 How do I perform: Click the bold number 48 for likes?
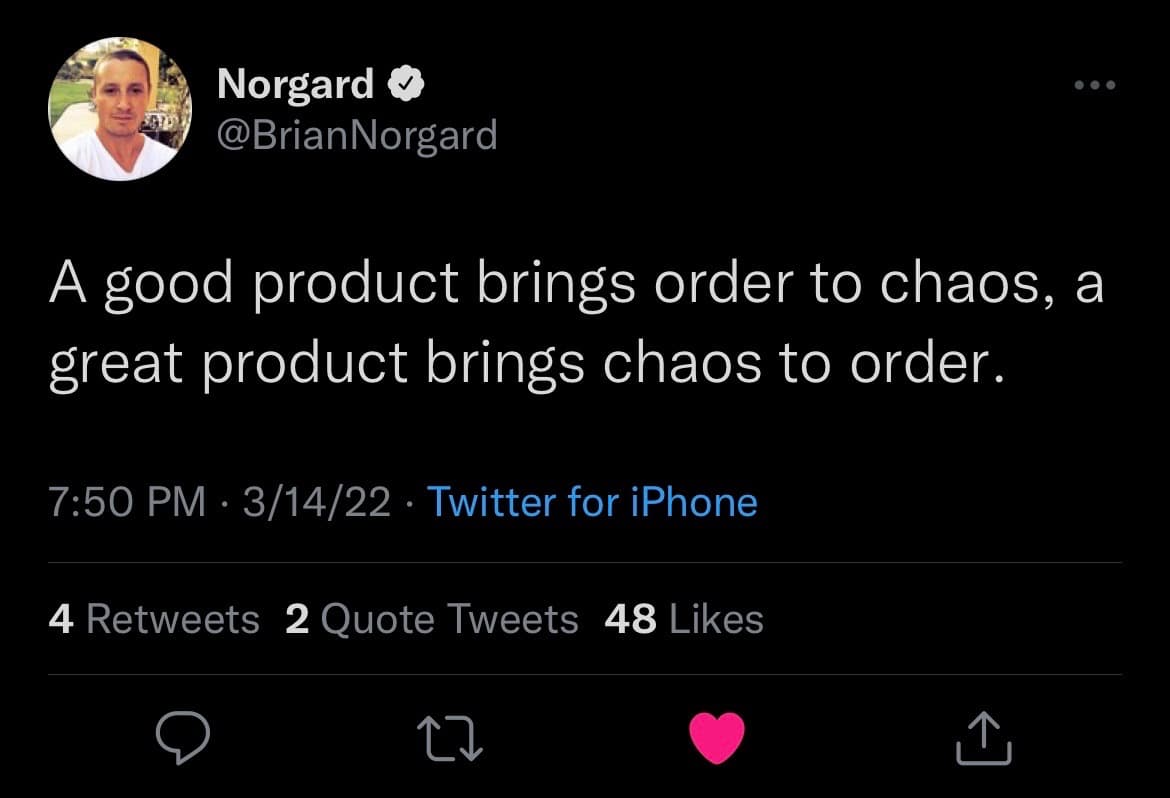[x=630, y=619]
